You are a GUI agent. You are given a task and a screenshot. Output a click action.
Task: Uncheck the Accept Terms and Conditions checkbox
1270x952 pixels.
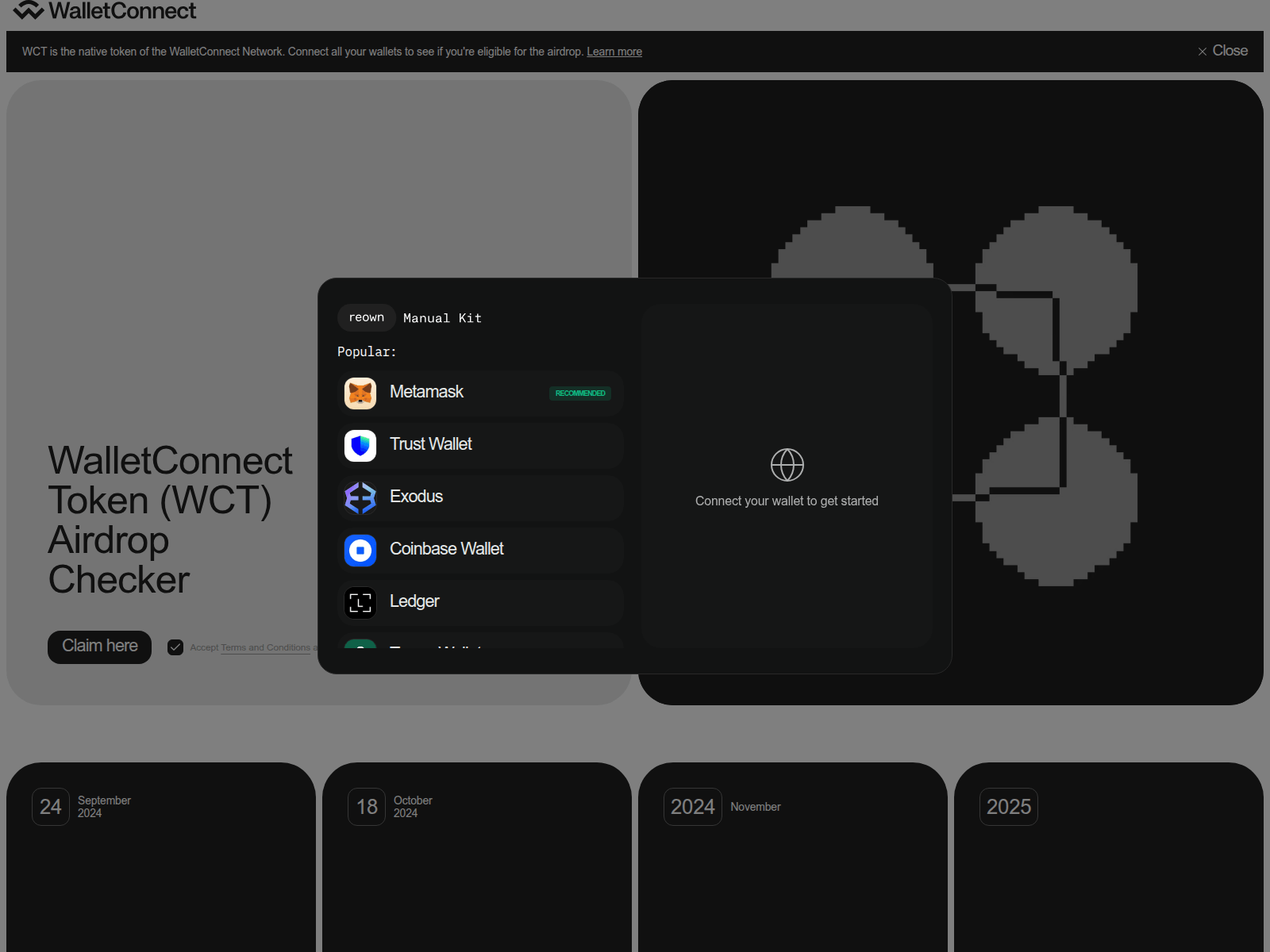coord(175,647)
